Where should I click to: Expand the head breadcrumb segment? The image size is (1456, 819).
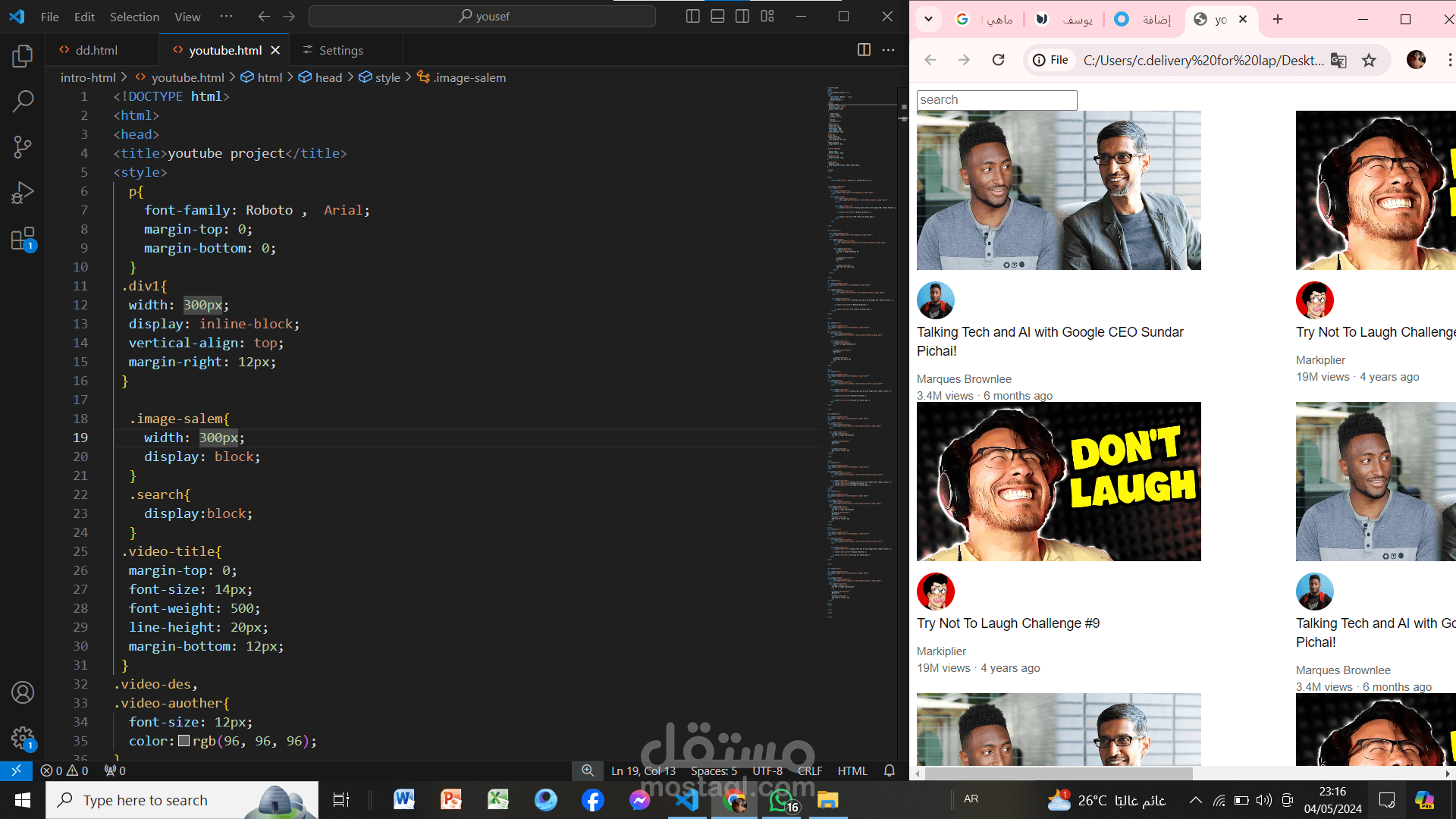(321, 77)
